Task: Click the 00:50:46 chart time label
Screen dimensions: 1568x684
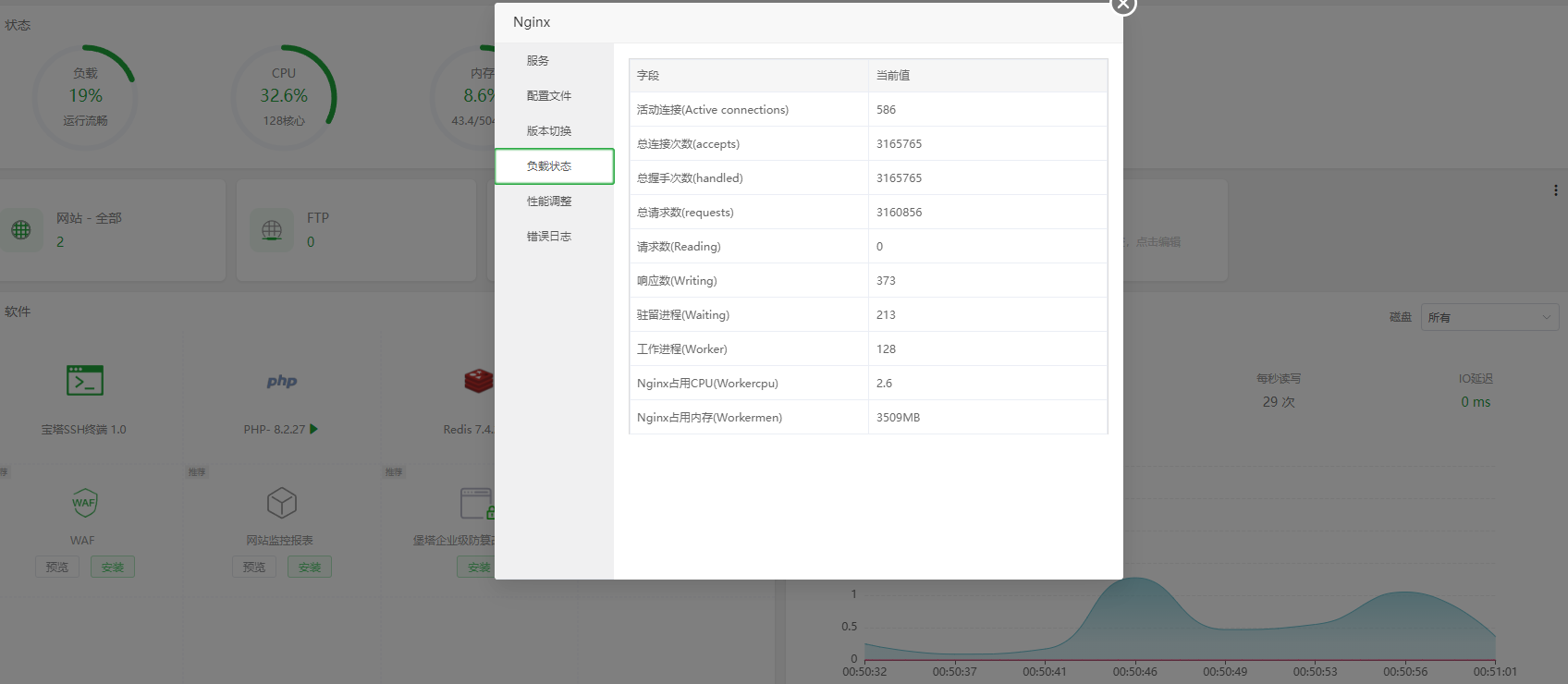Action: 1134,672
